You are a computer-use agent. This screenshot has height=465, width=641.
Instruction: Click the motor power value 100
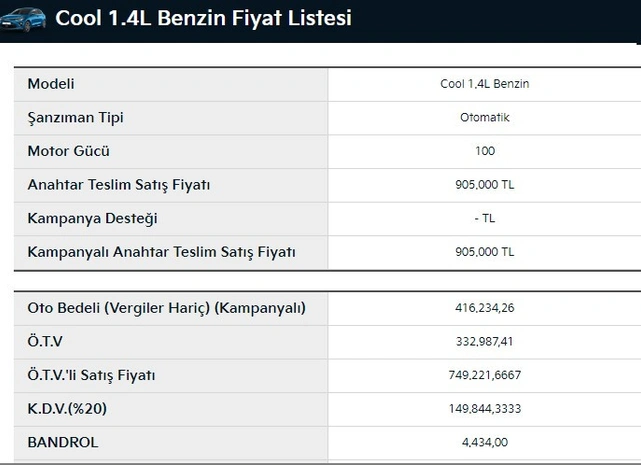[x=485, y=151]
